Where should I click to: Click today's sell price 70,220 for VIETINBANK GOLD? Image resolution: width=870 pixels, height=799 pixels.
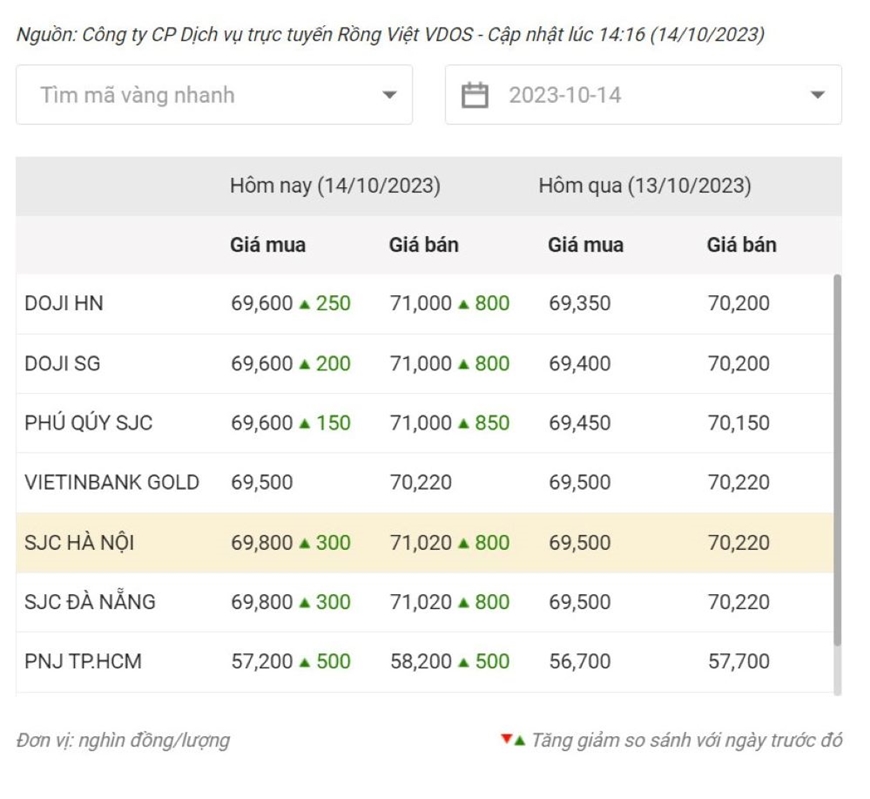click(421, 482)
